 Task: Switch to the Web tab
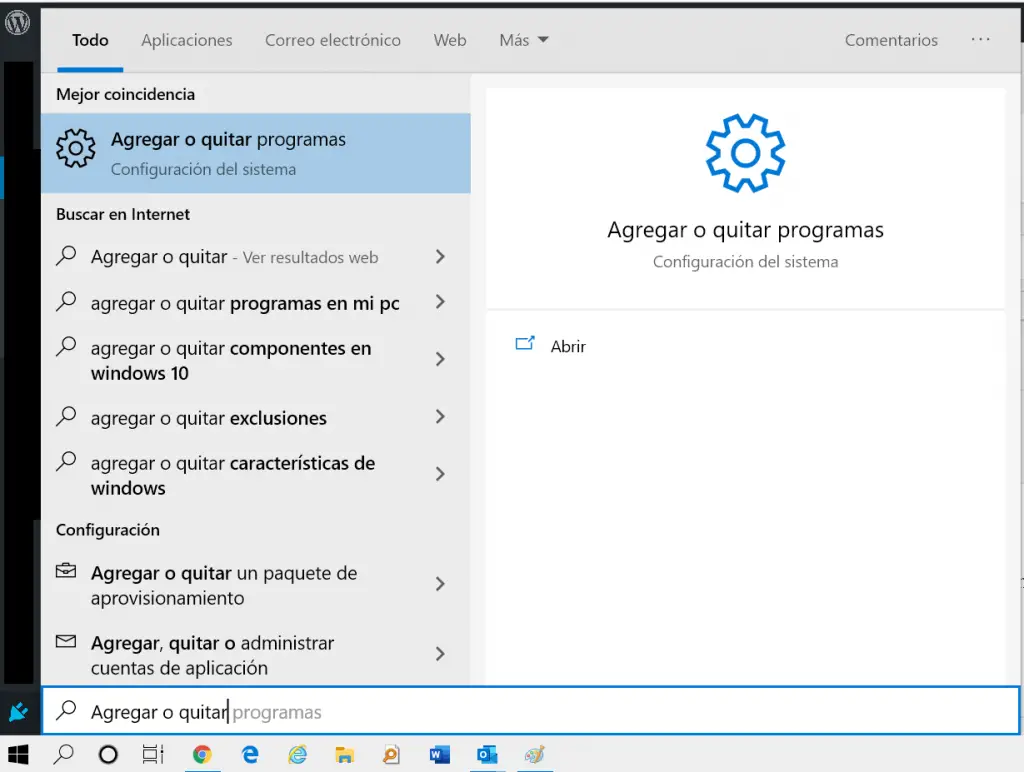click(450, 40)
